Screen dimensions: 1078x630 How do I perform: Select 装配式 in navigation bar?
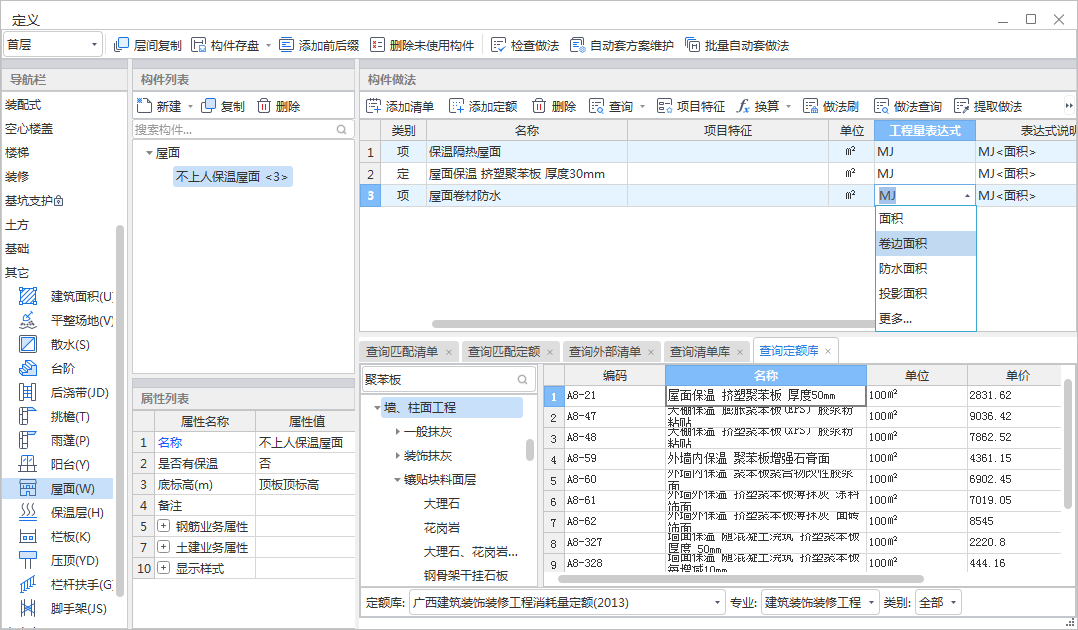23,105
